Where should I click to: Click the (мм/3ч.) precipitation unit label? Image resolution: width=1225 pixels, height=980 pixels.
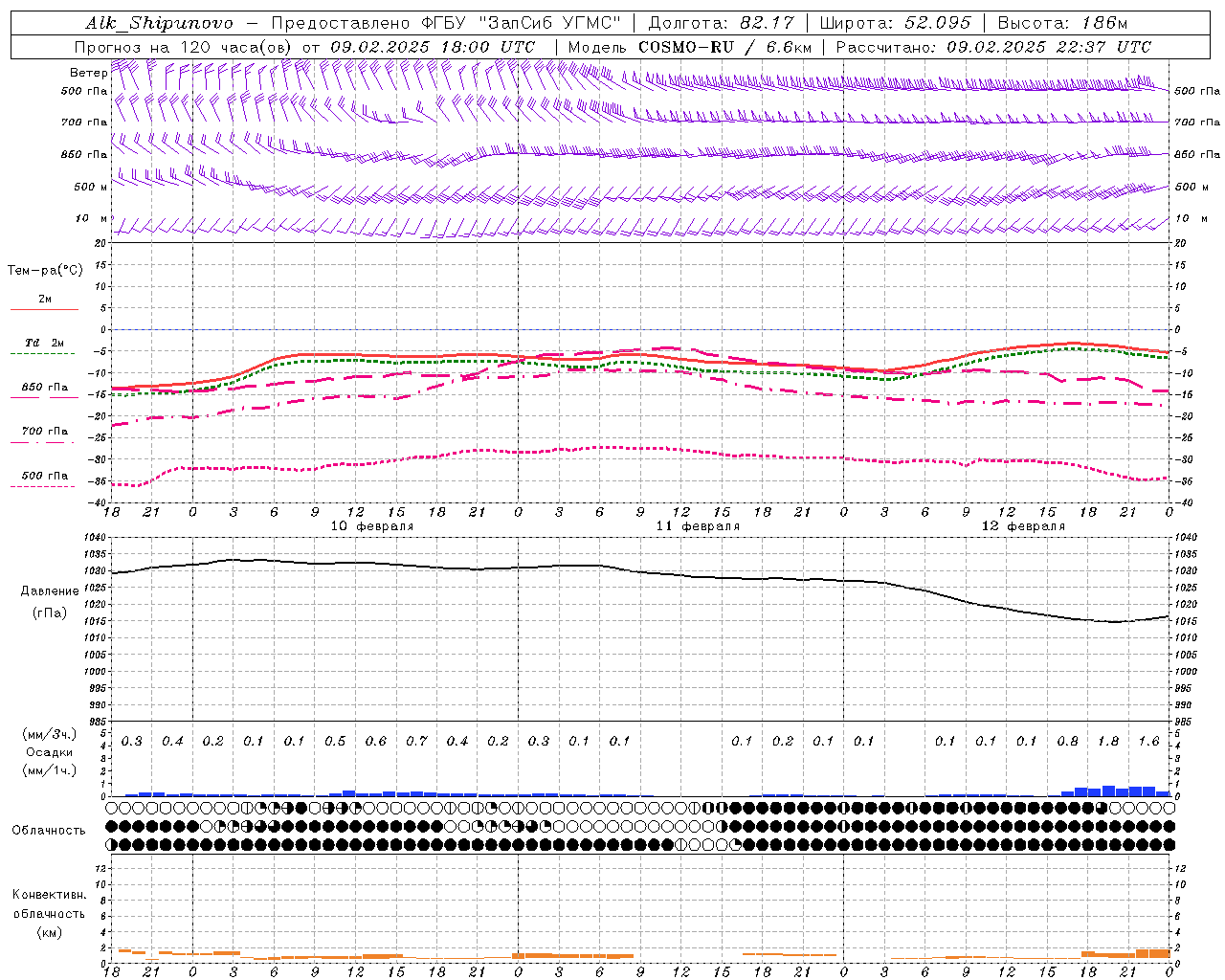[50, 734]
